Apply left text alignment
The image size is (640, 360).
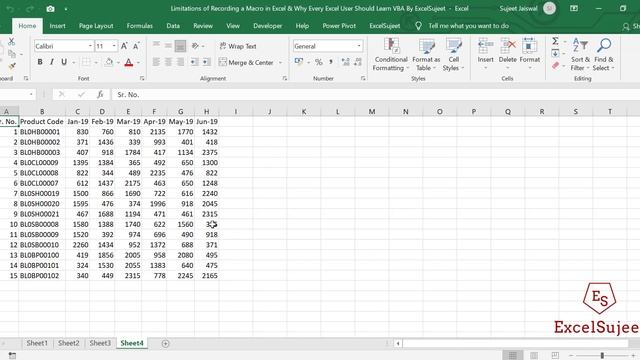156,62
